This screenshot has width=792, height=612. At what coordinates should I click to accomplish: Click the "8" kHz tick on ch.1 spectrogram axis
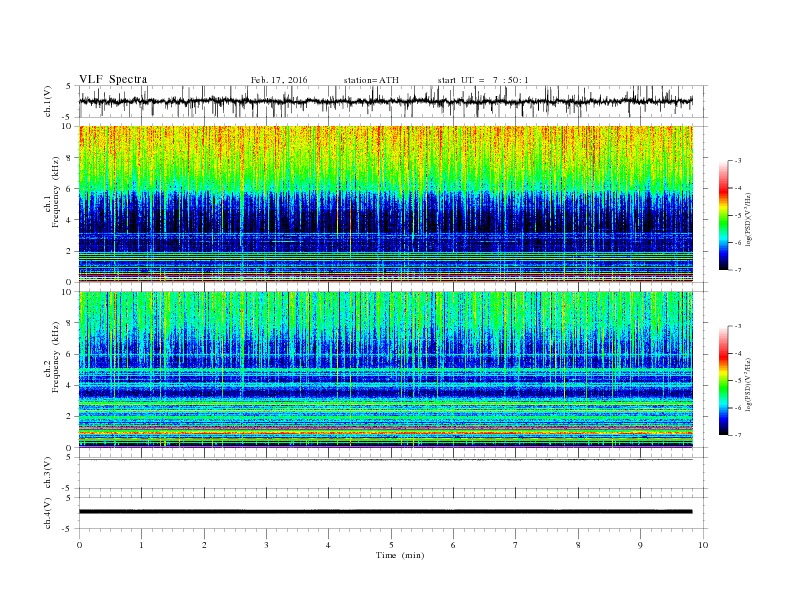(70, 158)
